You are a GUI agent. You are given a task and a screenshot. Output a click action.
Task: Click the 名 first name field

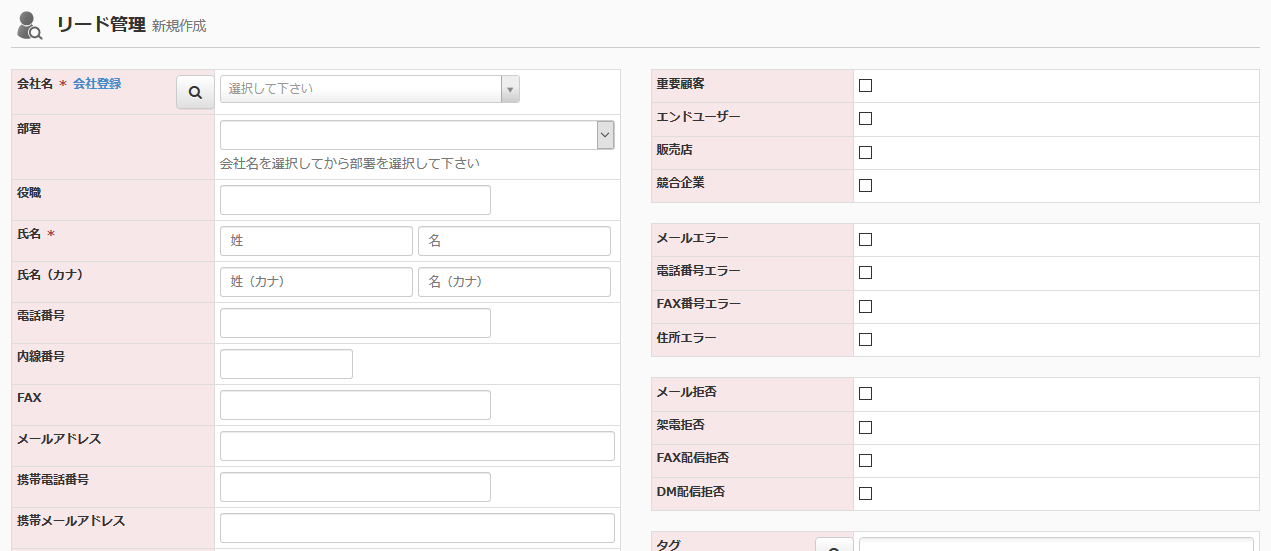click(514, 241)
